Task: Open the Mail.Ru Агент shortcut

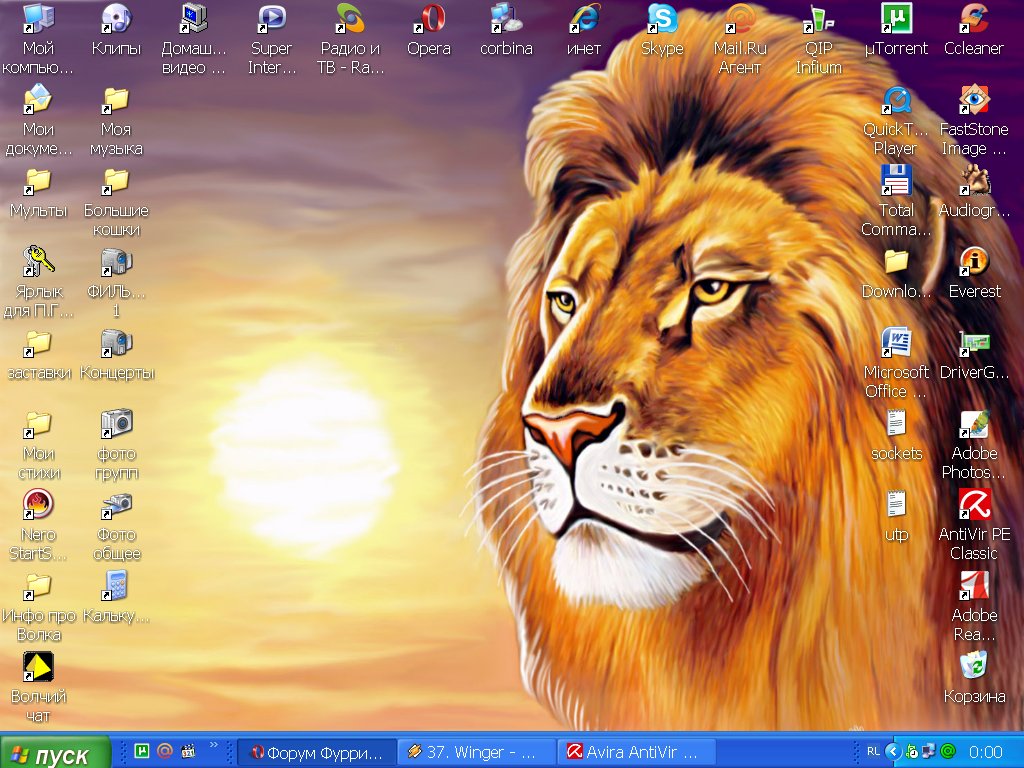Action: pyautogui.click(x=740, y=18)
